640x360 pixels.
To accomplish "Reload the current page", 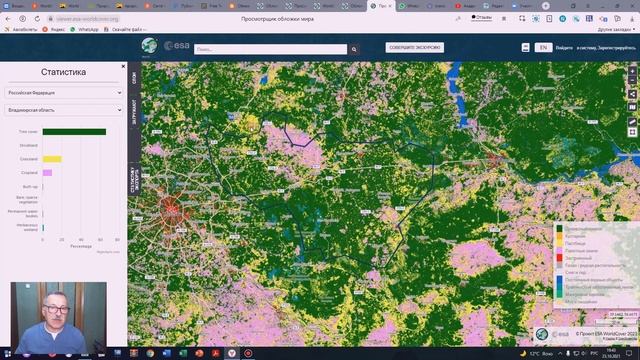I will tap(37, 19).
